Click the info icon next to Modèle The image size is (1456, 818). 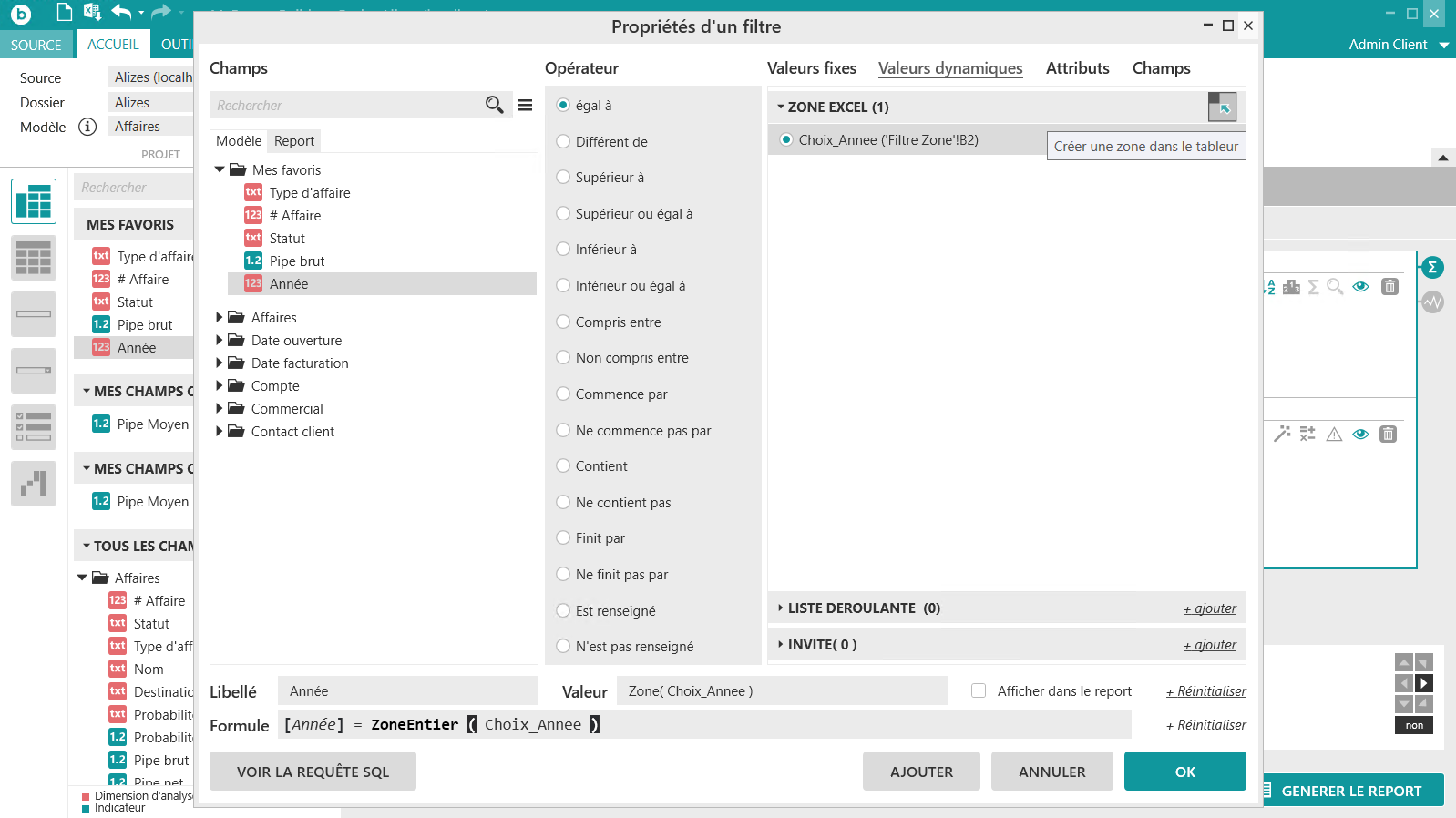[x=87, y=127]
